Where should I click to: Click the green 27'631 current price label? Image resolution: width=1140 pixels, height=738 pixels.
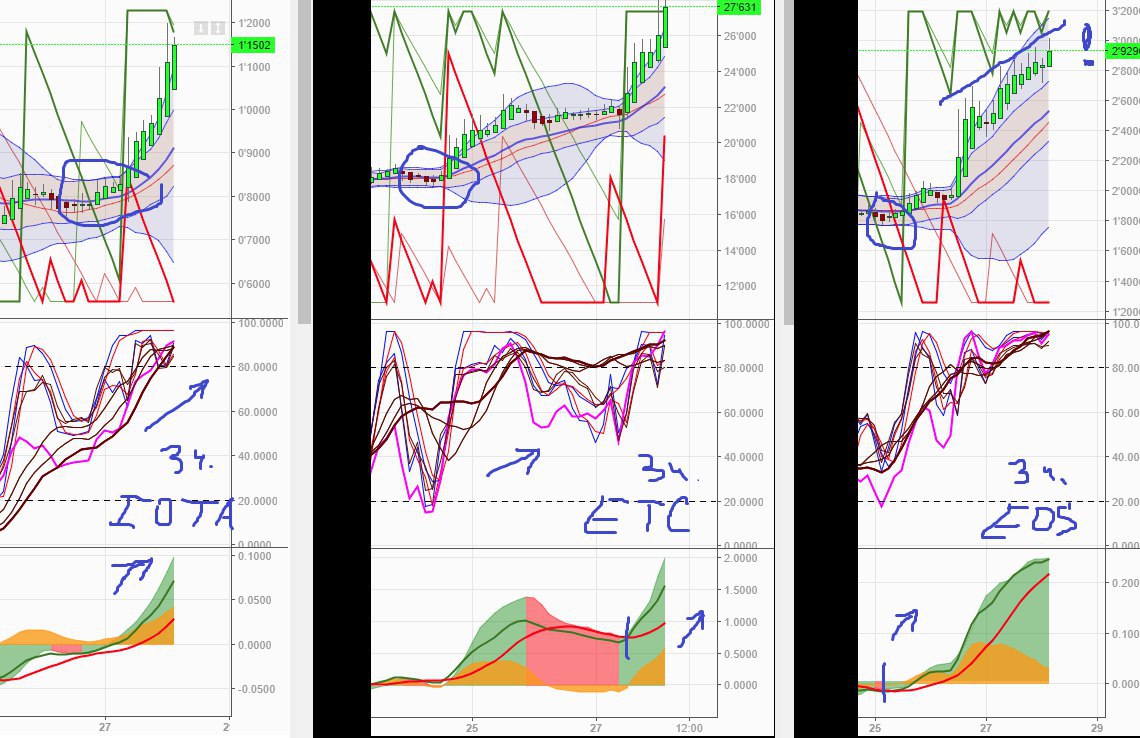(x=739, y=7)
